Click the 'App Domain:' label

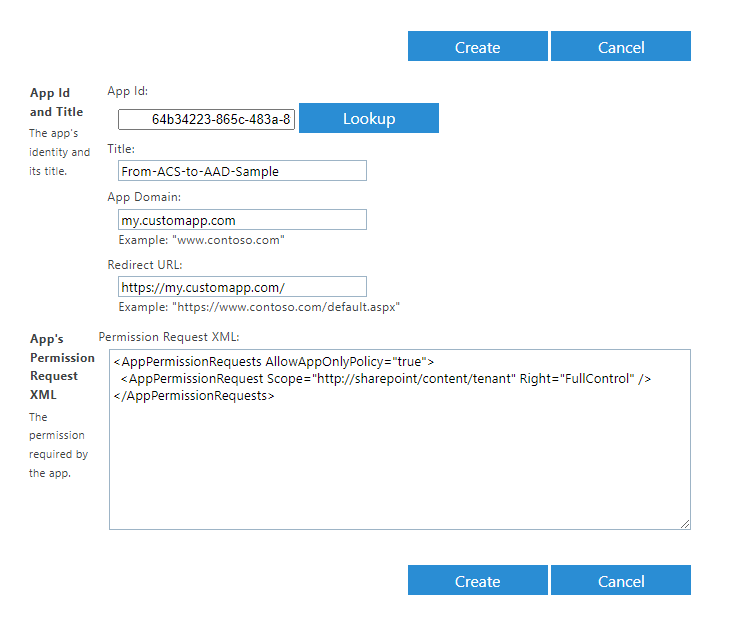(x=144, y=197)
